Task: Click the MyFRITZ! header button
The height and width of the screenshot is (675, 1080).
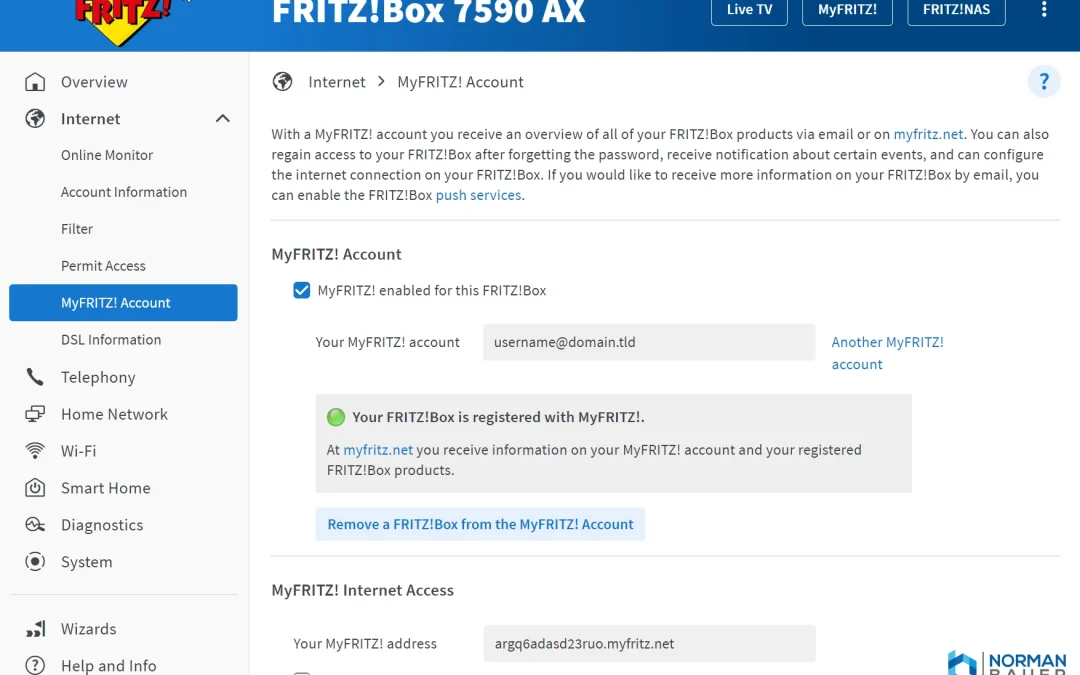Action: [x=847, y=10]
